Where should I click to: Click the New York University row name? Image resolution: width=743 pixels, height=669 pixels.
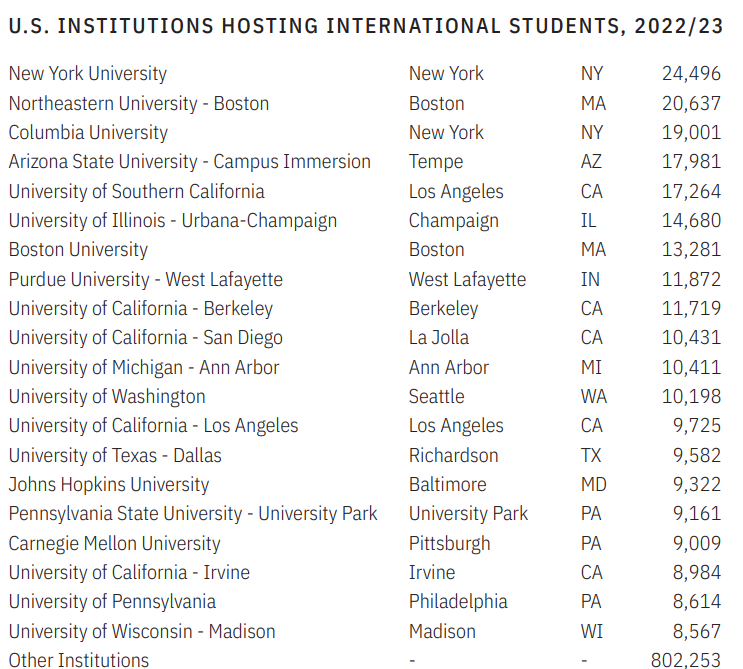pos(88,74)
